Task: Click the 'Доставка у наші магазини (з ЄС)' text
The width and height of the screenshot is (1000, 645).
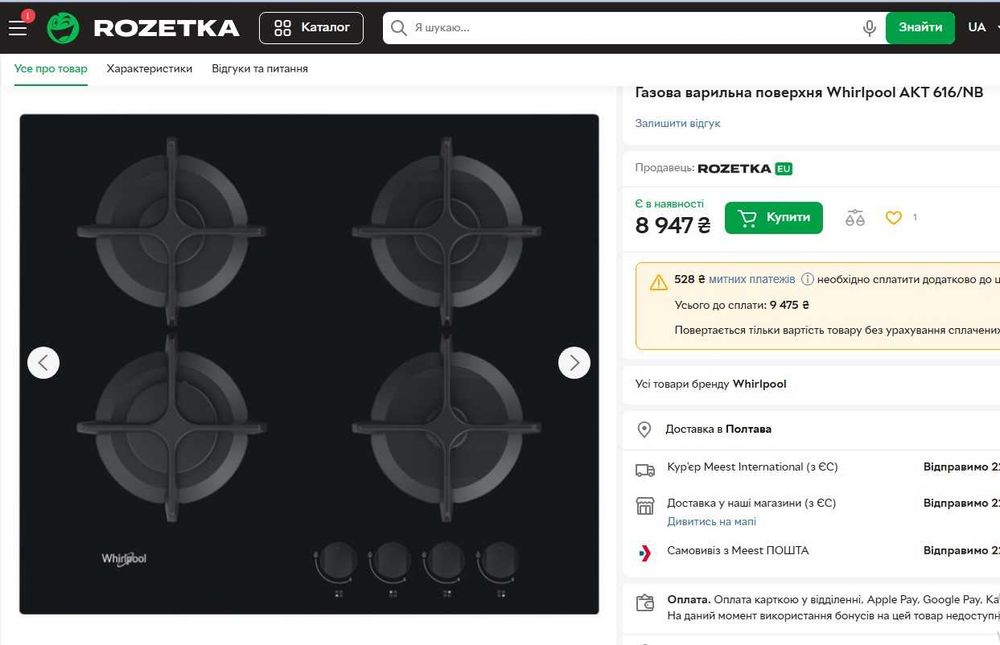Action: [x=751, y=503]
